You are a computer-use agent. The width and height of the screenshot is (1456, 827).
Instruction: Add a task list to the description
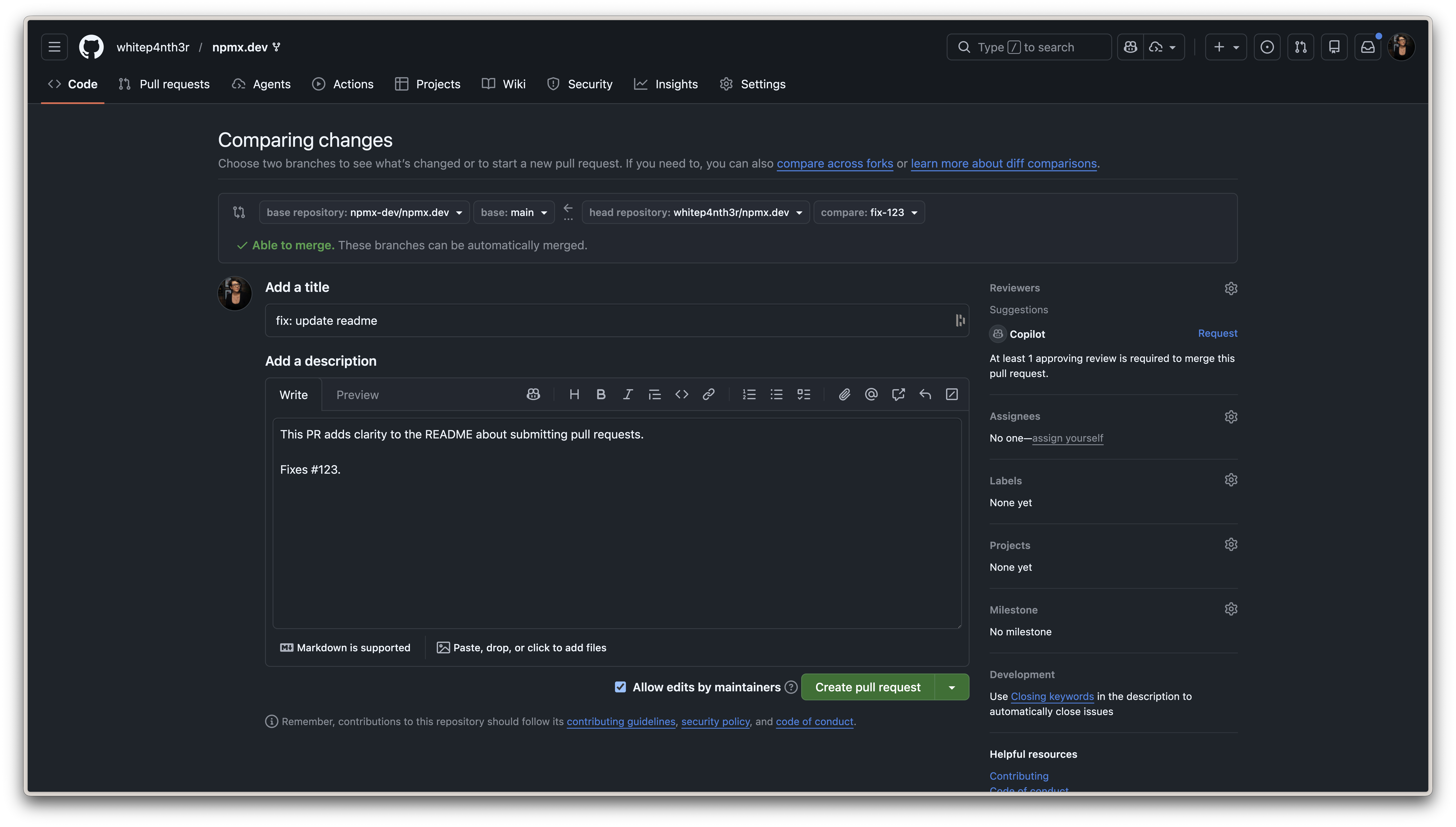pos(803,394)
